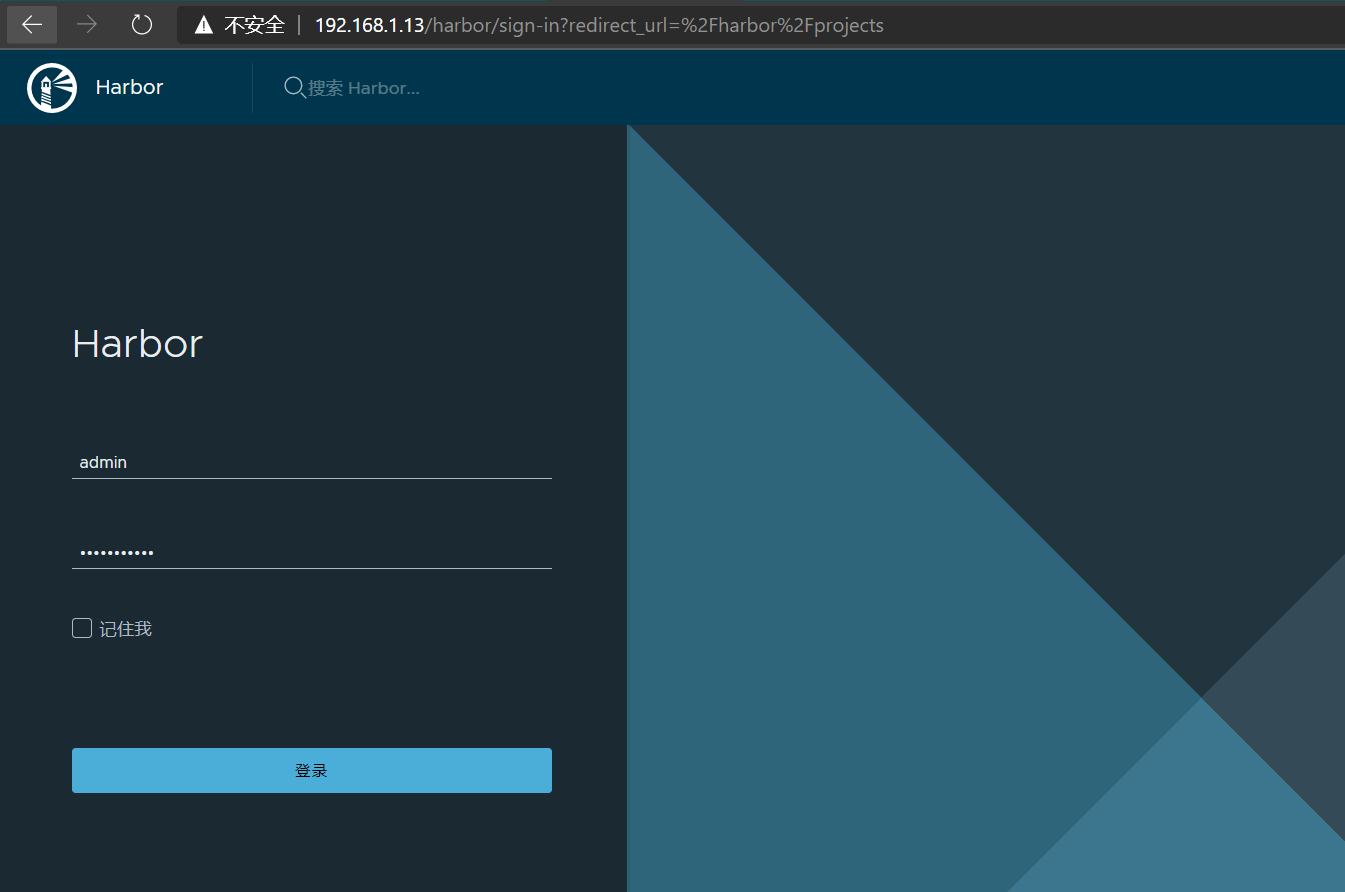Click the browser back arrow button
The height and width of the screenshot is (892, 1345).
tap(32, 25)
